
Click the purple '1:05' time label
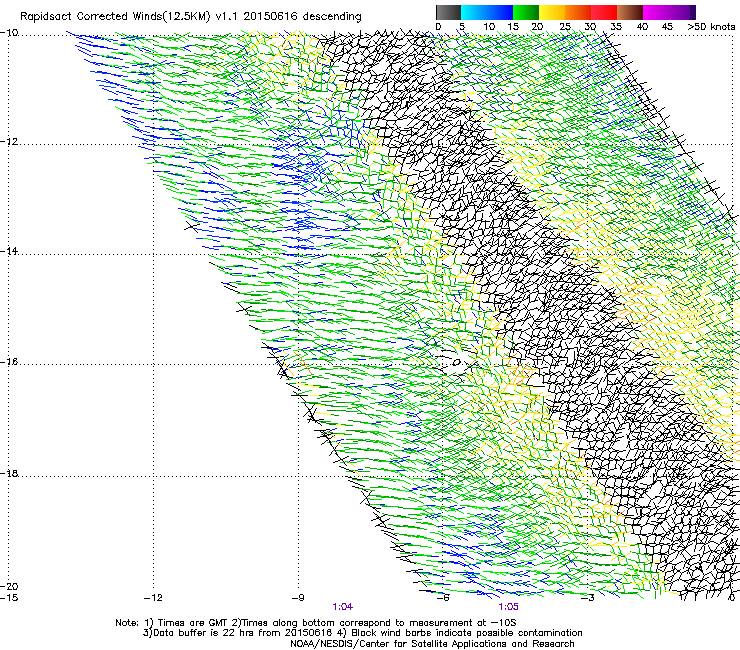click(x=508, y=607)
